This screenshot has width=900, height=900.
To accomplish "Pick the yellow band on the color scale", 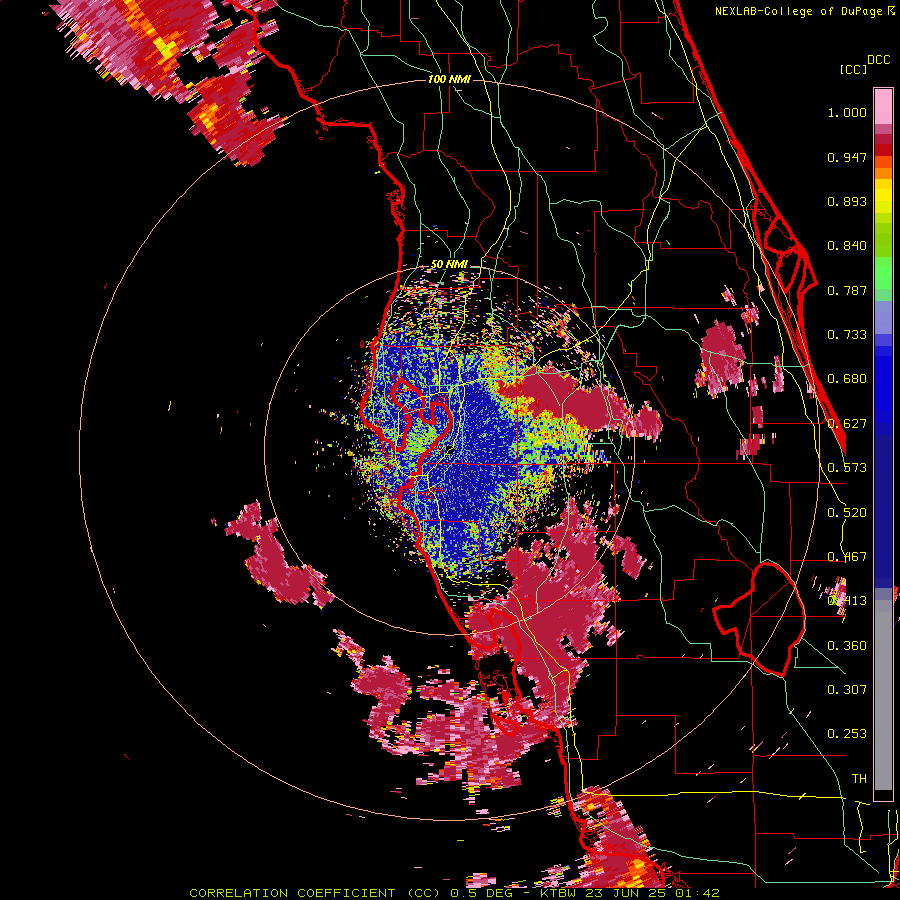I will click(x=883, y=197).
